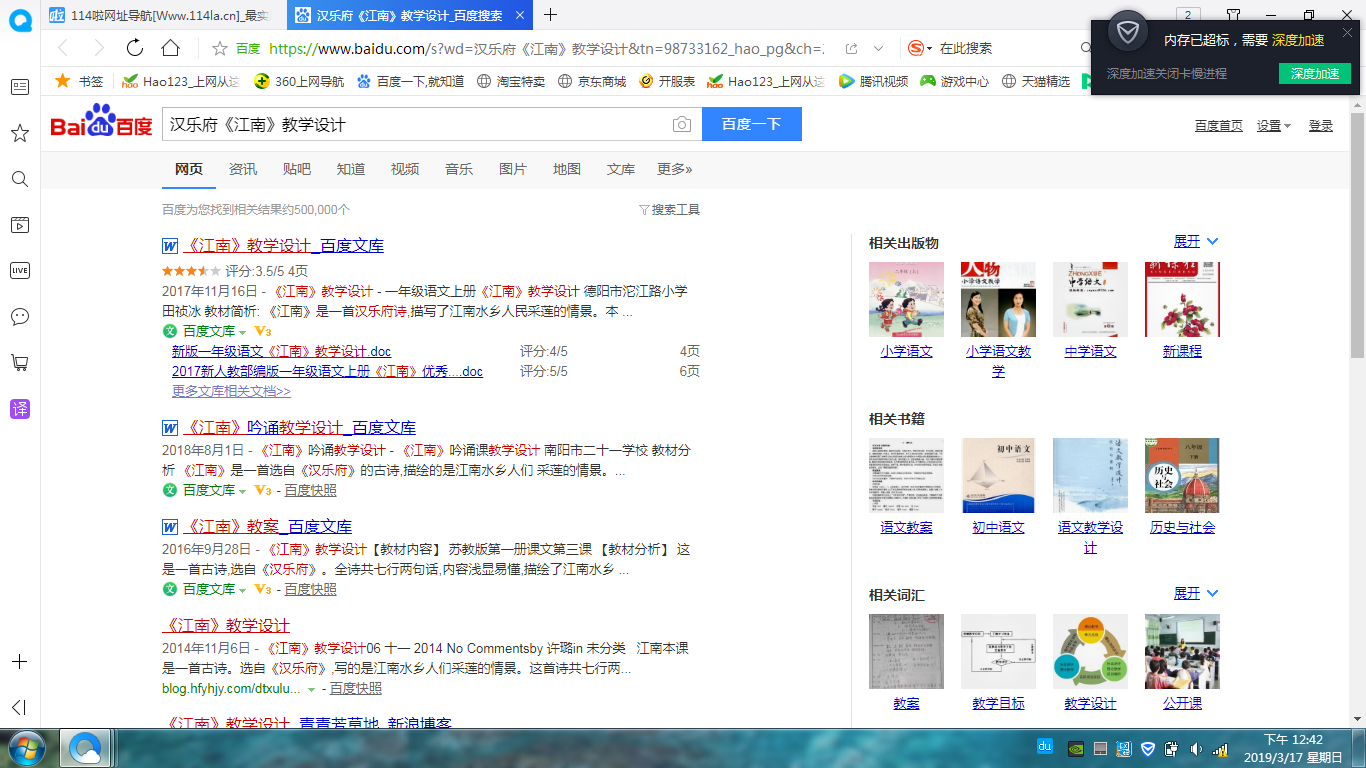Open the Windows Start button
This screenshot has width=1366, height=768.
click(x=25, y=747)
